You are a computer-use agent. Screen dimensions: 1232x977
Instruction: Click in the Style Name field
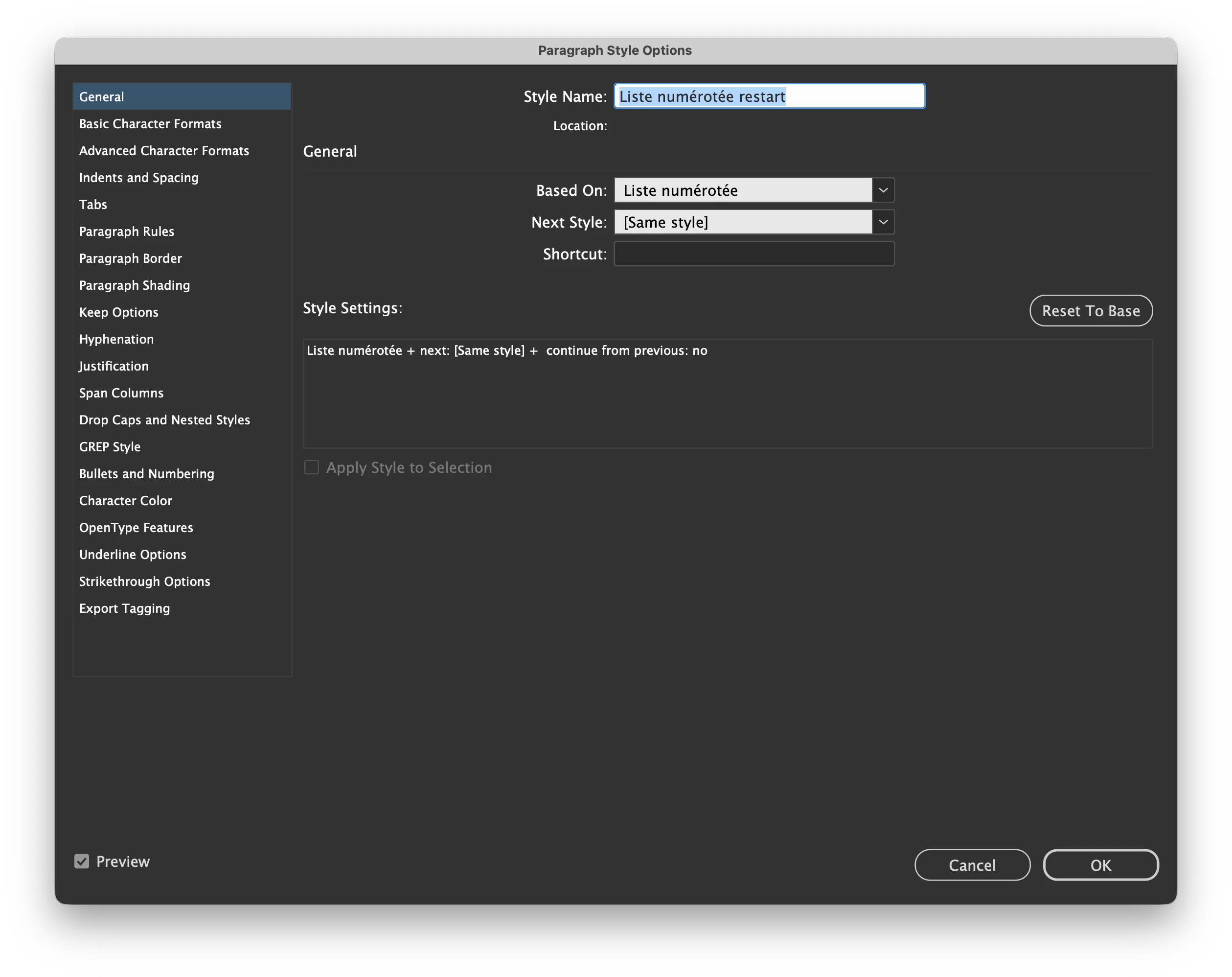click(769, 96)
